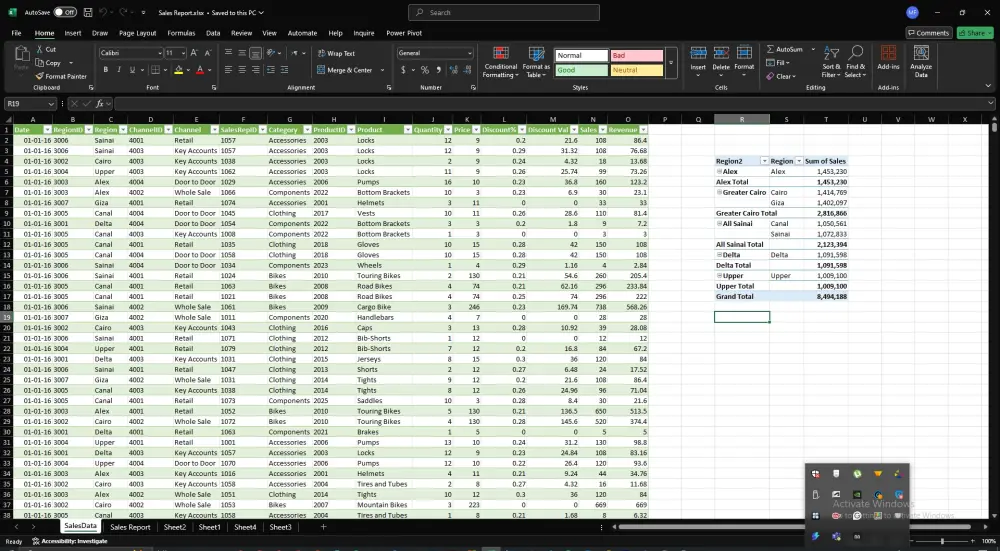The width and height of the screenshot is (1000, 551).
Task: Open the Product column filter dropdown
Action: point(408,129)
